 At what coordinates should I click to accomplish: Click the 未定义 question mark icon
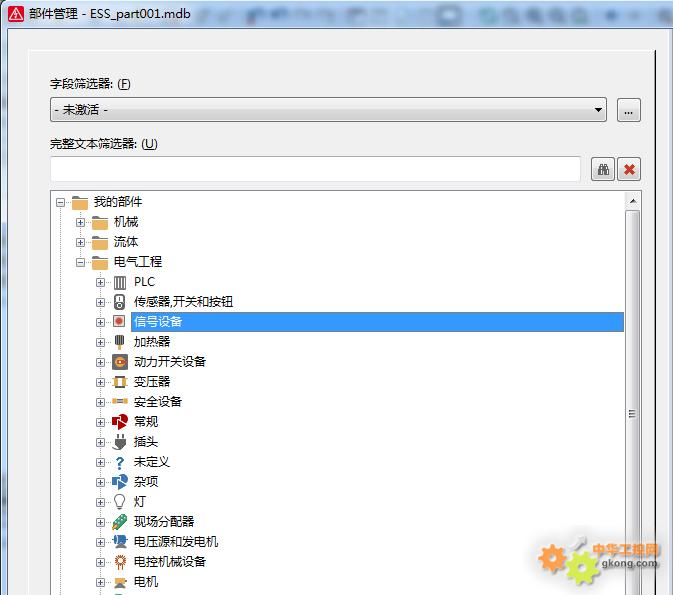[120, 463]
